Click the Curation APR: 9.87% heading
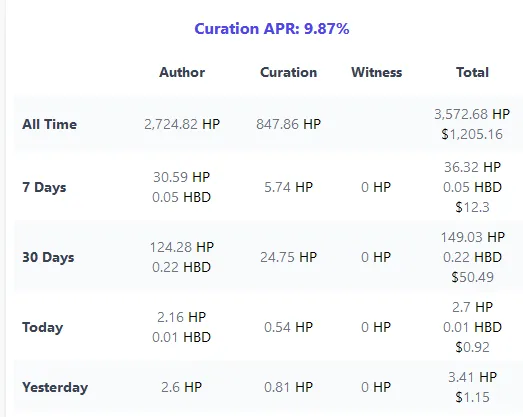 (272, 29)
